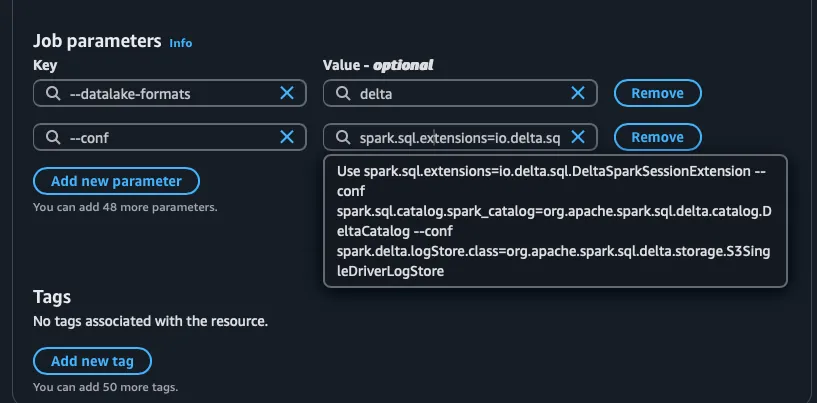
Task: Click search icon in delta value field
Action: point(343,93)
